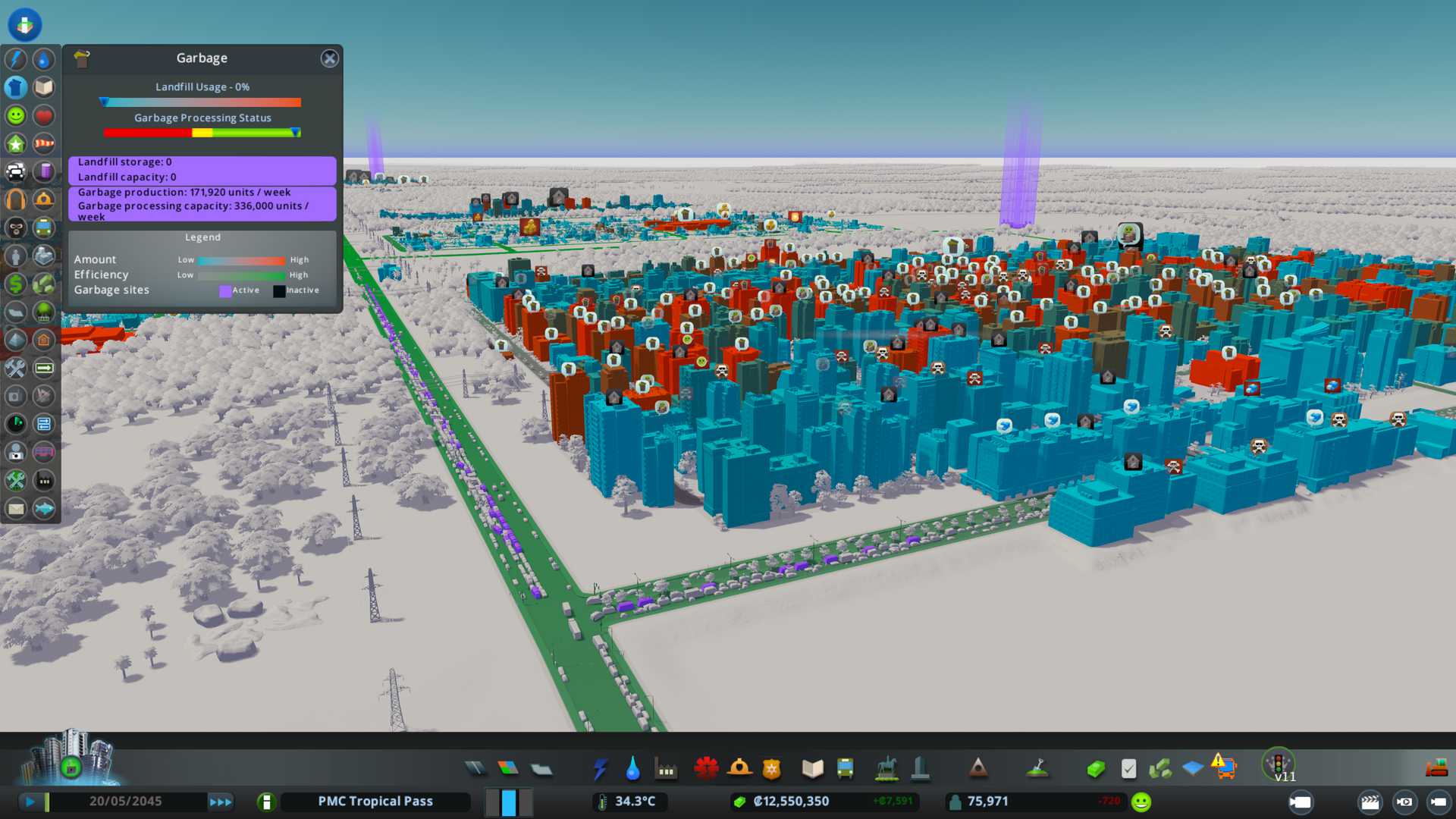
Task: Change simulation speed with triple arrows
Action: coord(221,802)
